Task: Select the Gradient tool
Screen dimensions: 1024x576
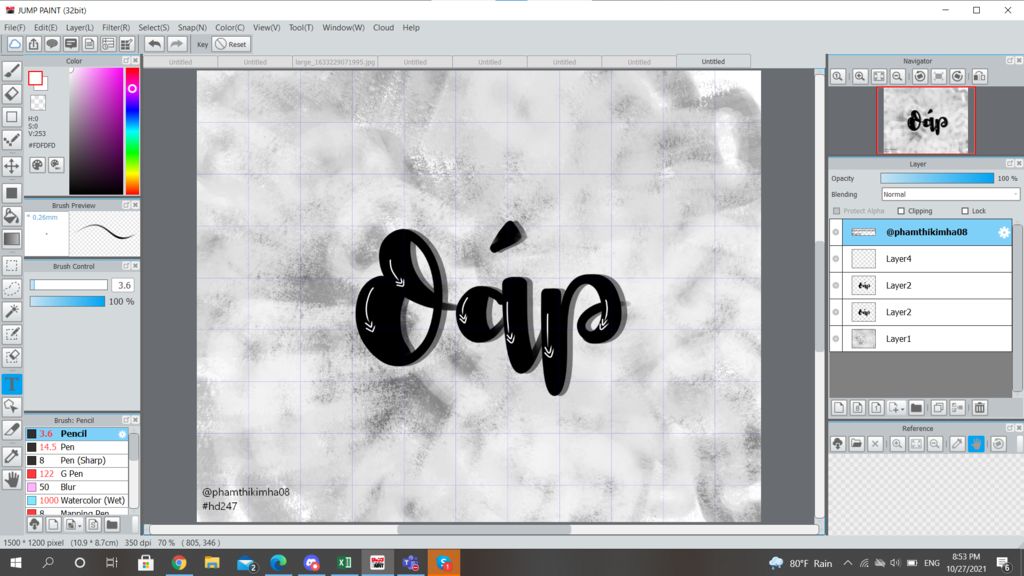Action: pyautogui.click(x=12, y=239)
